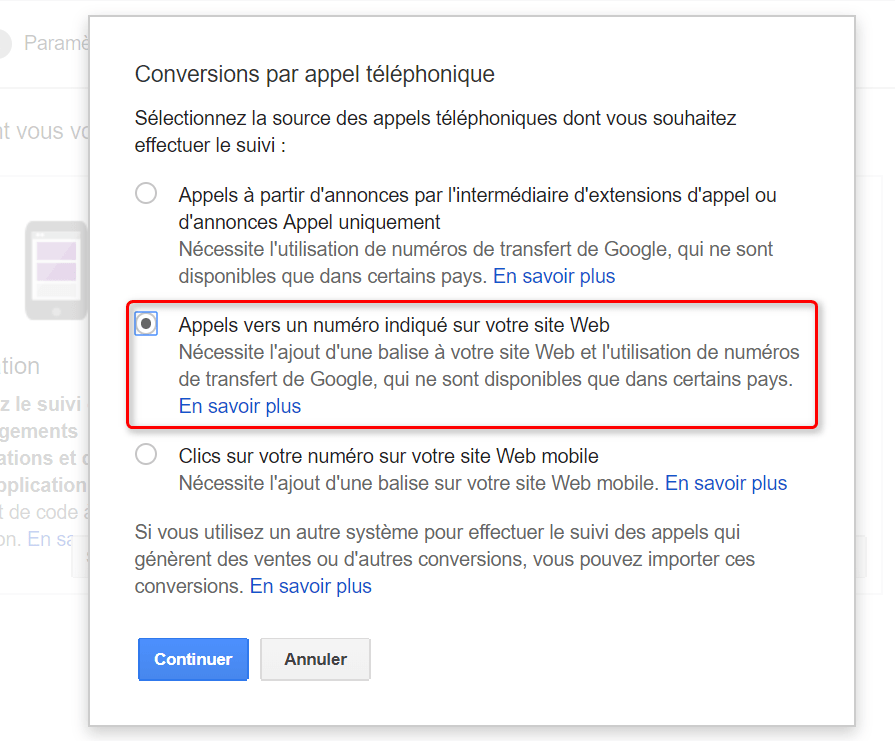Image resolution: width=895 pixels, height=741 pixels.
Task: Click the 'Paramè' background tab text
Action: tap(57, 43)
